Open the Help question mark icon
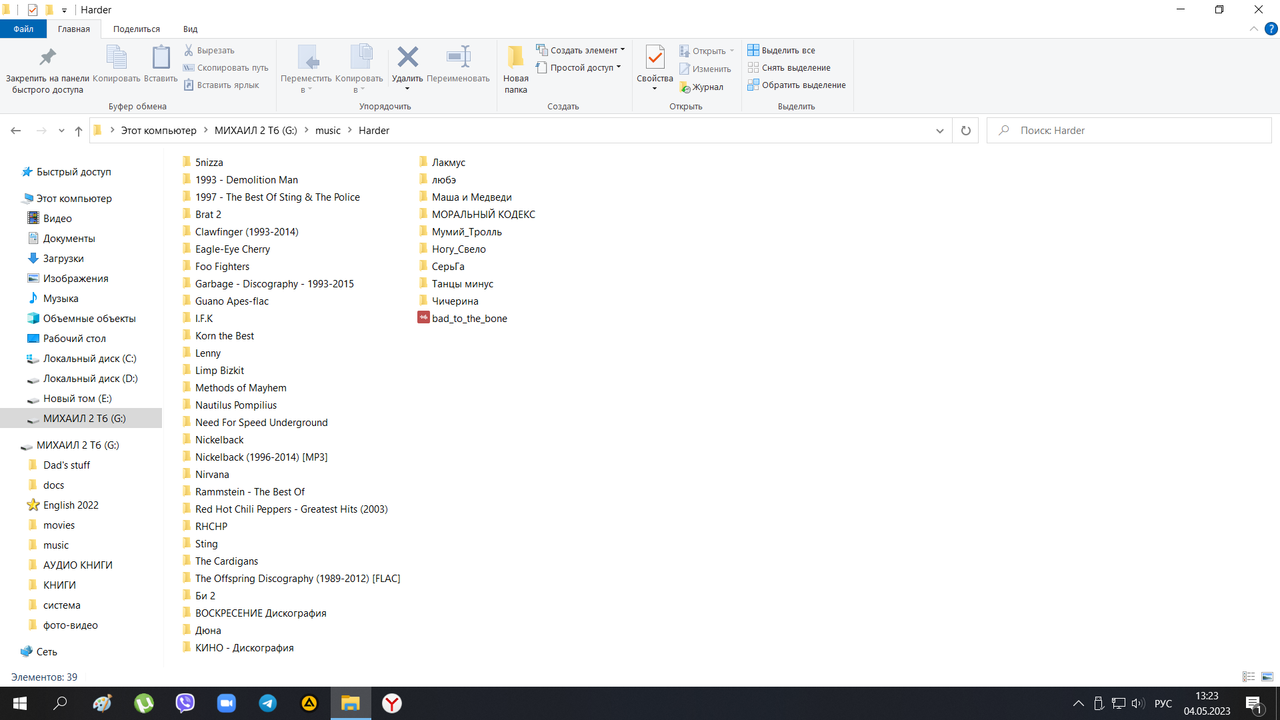Viewport: 1280px width, 720px height. 1269,29
